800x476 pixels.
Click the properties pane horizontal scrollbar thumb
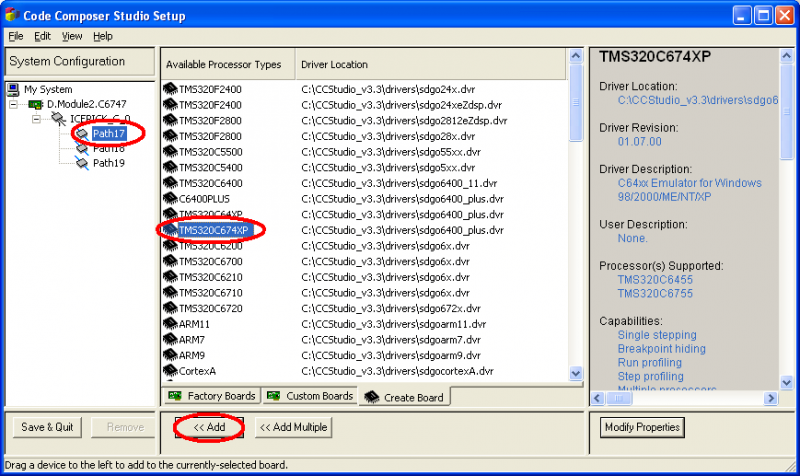(x=619, y=398)
